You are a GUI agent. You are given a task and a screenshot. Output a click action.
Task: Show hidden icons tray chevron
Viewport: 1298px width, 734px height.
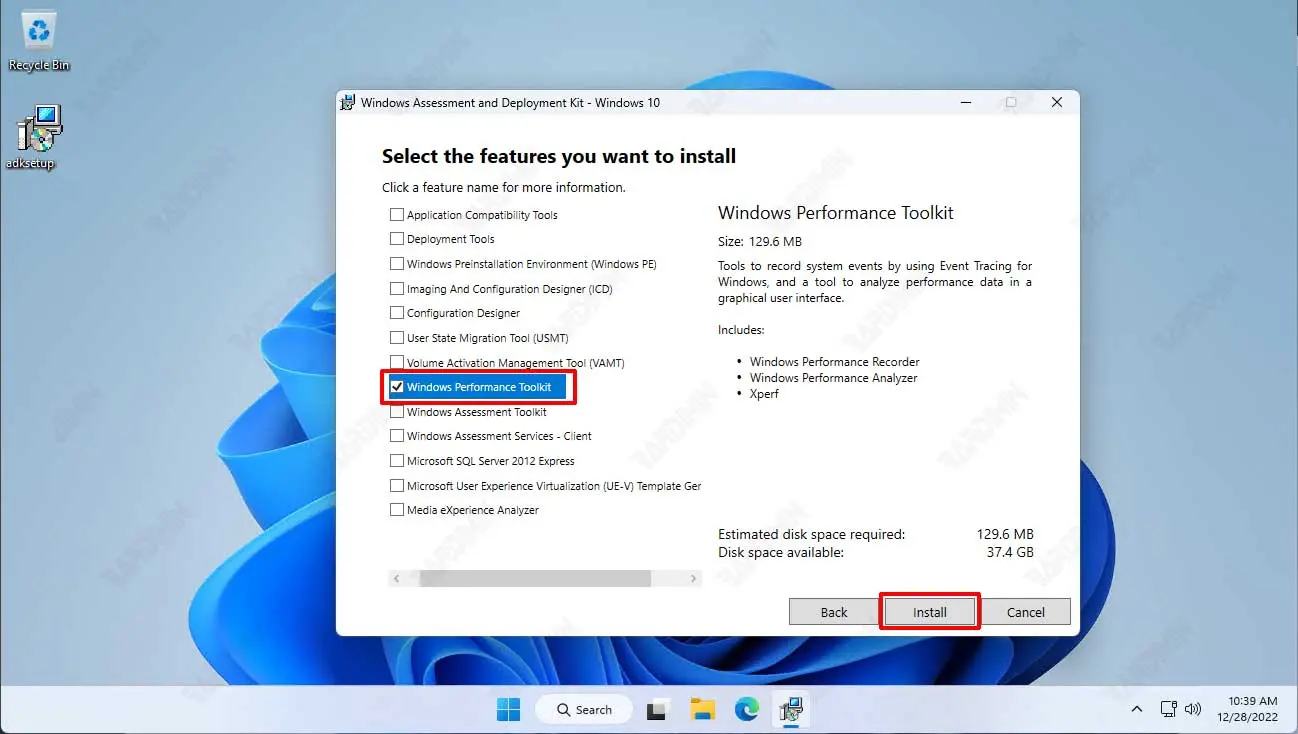click(1136, 709)
